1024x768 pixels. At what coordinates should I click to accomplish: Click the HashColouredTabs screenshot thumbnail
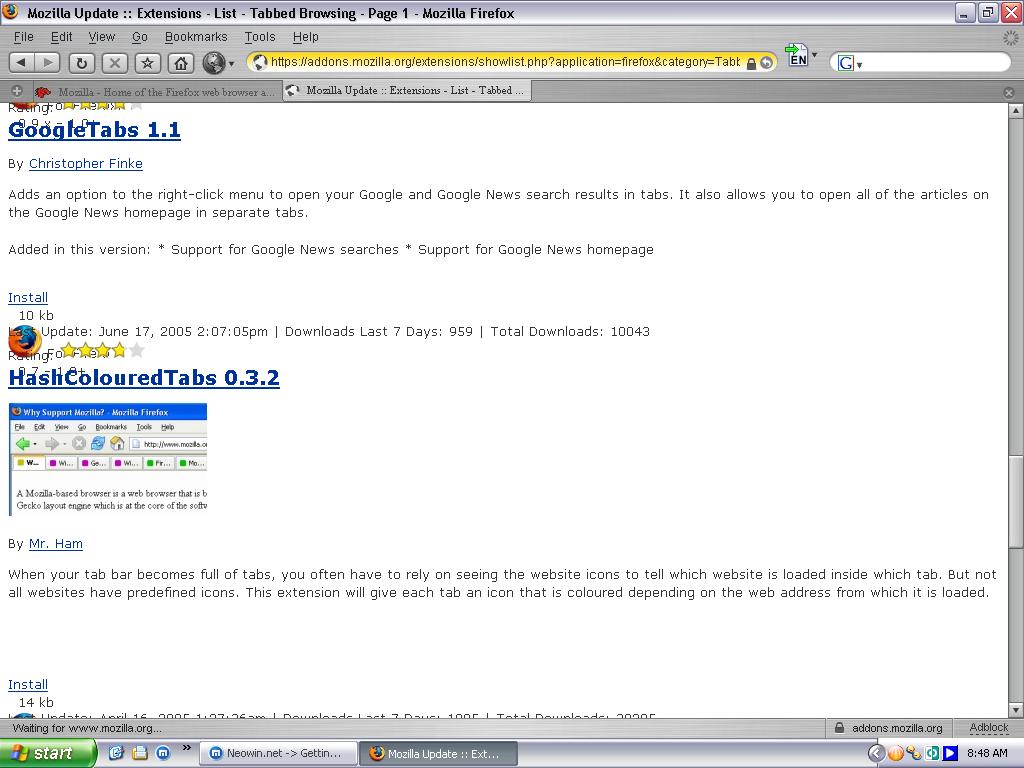click(108, 459)
